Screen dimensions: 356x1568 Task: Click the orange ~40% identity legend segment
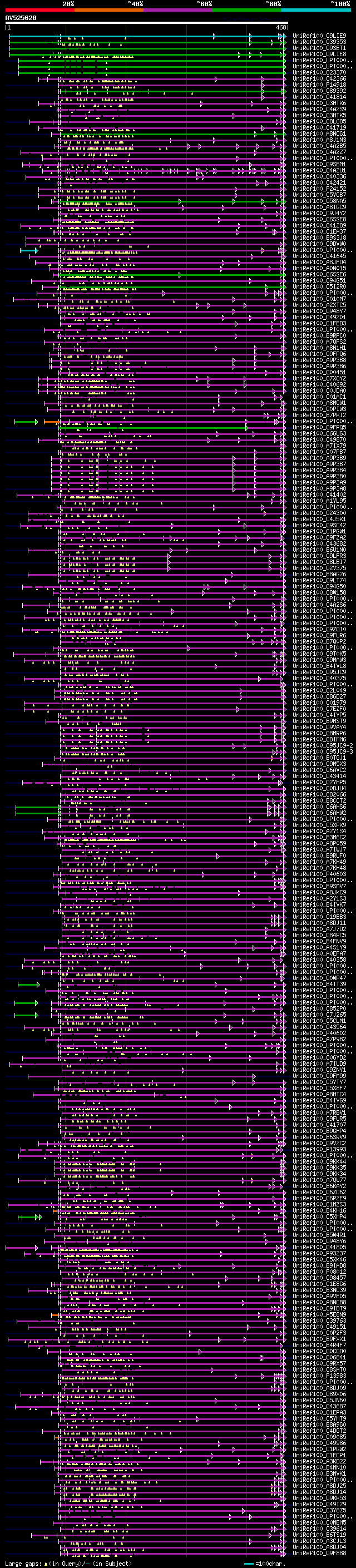click(109, 10)
